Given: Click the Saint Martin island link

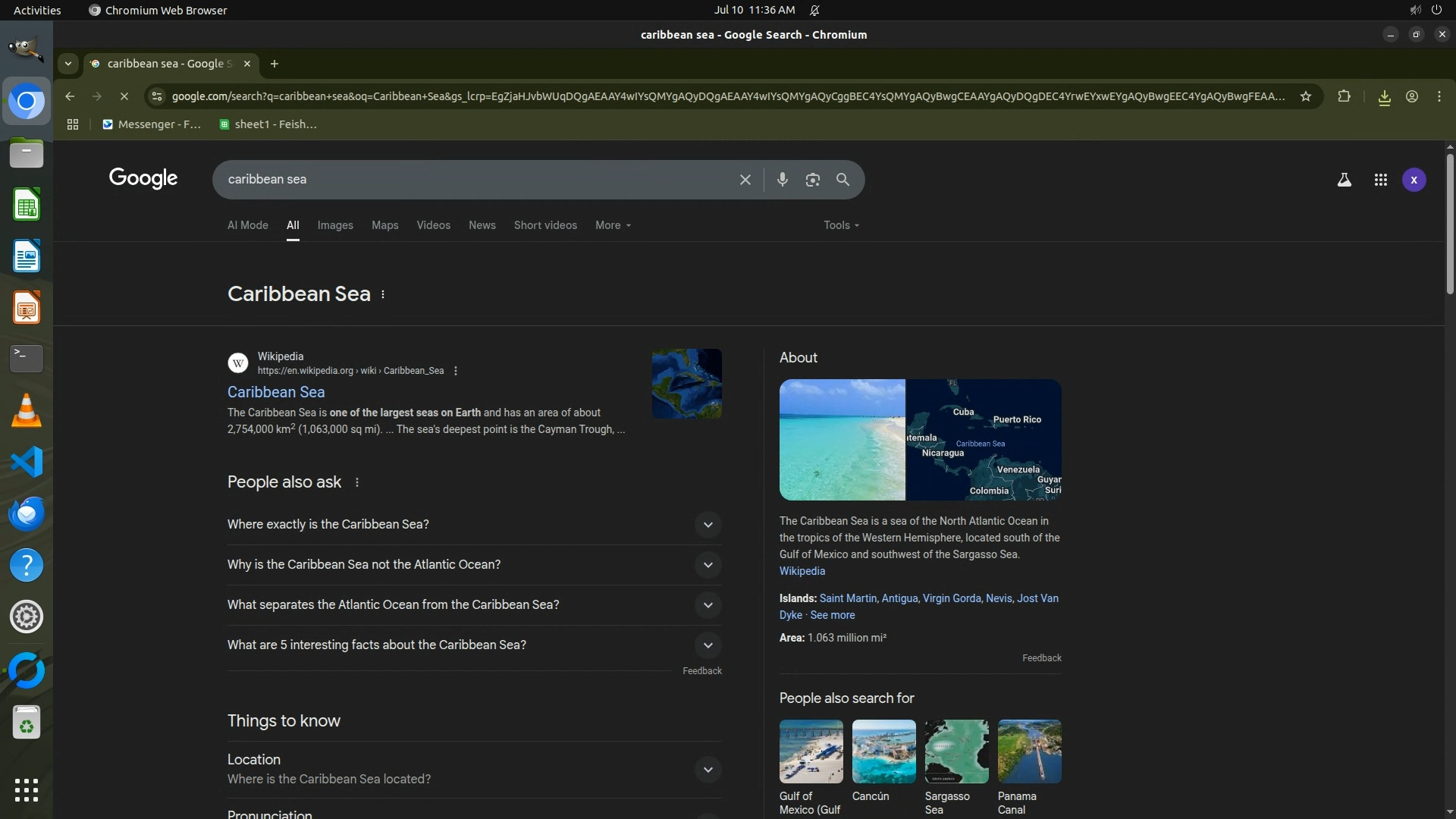Looking at the screenshot, I should [848, 598].
